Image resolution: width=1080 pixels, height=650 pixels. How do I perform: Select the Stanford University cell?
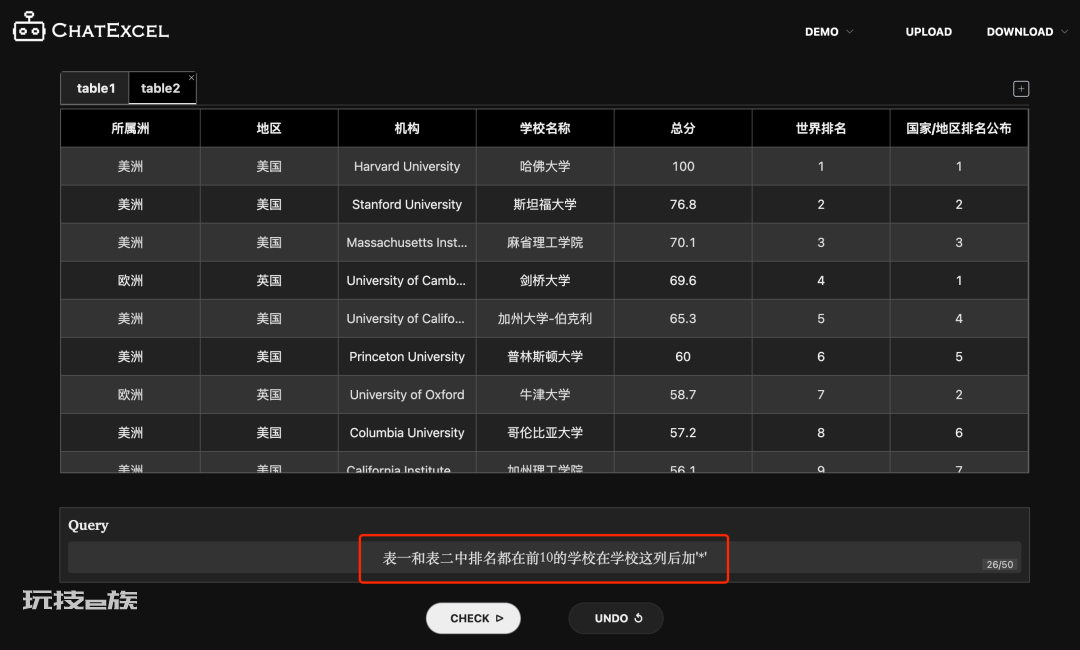point(407,205)
